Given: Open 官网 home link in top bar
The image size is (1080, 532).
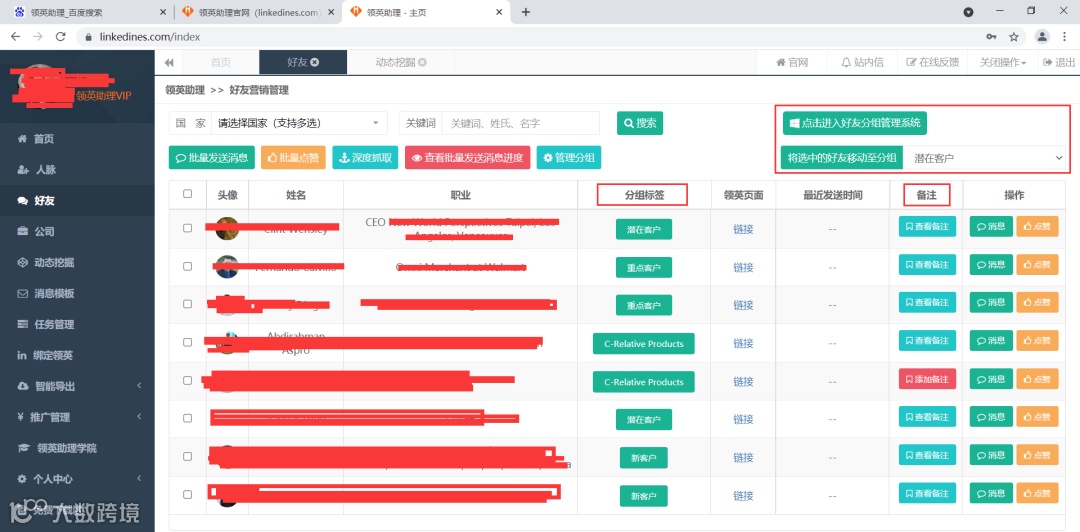Looking at the screenshot, I should coord(791,62).
